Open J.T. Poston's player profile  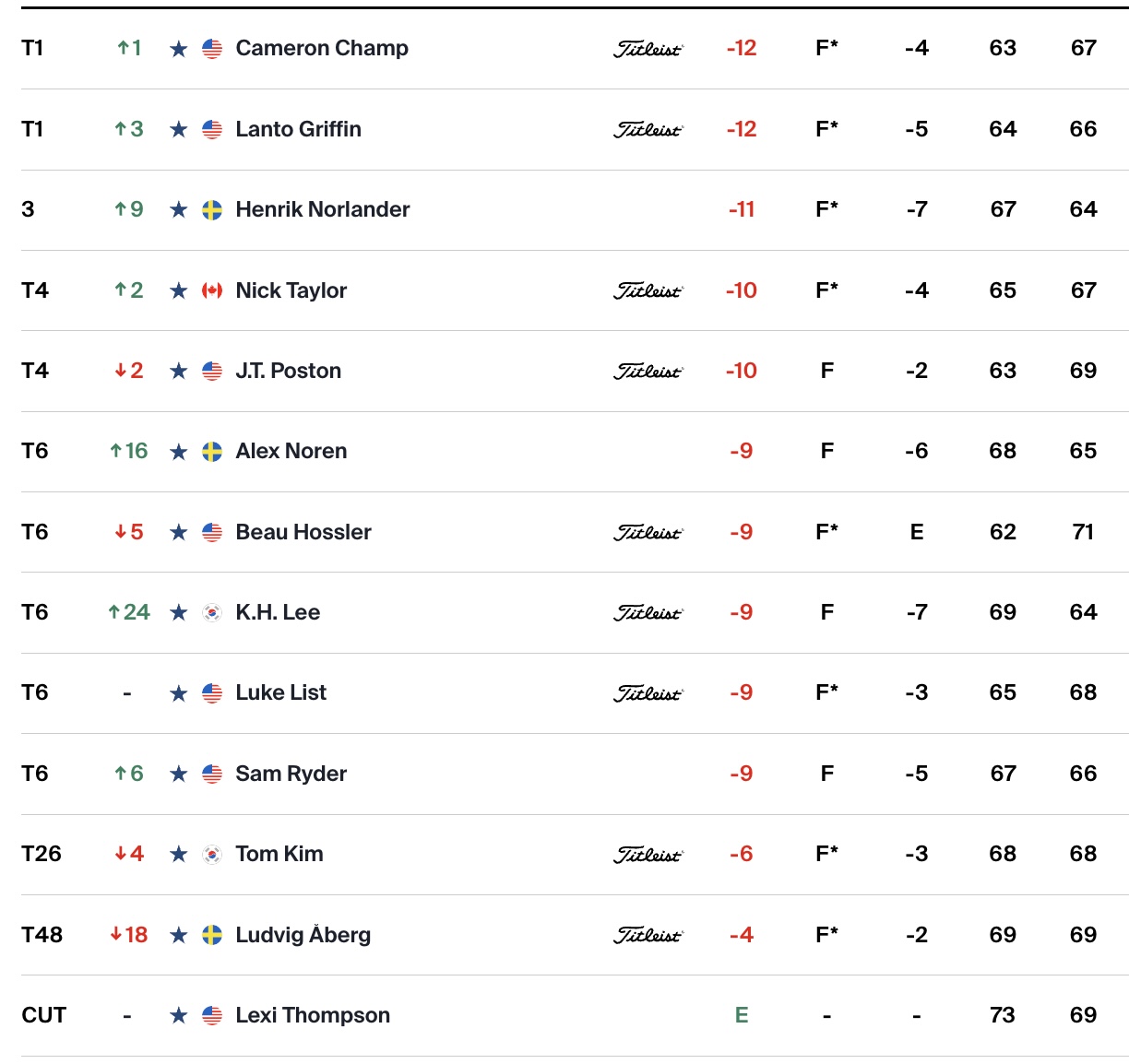coord(289,371)
